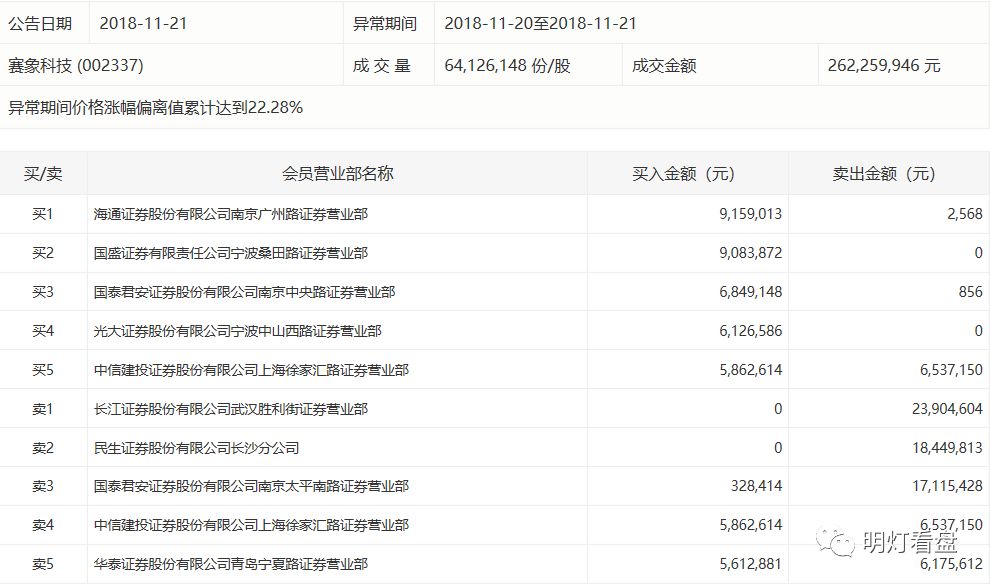
Task: Select buy amount 9,083,872
Action: coord(750,253)
